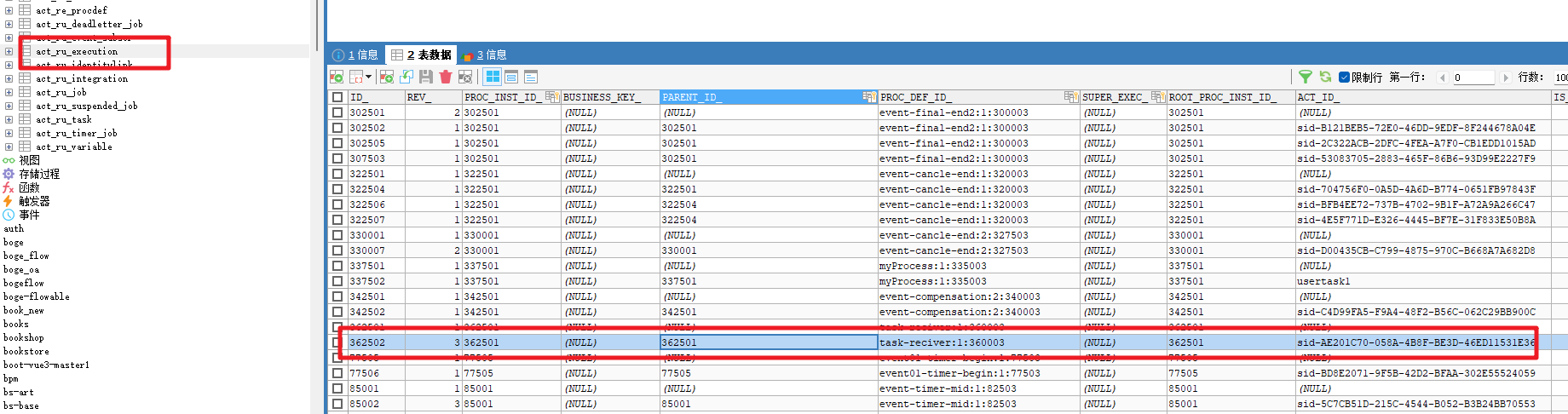1568x414 pixels.
Task: Switch to grid view mode icon
Action: pyautogui.click(x=493, y=77)
